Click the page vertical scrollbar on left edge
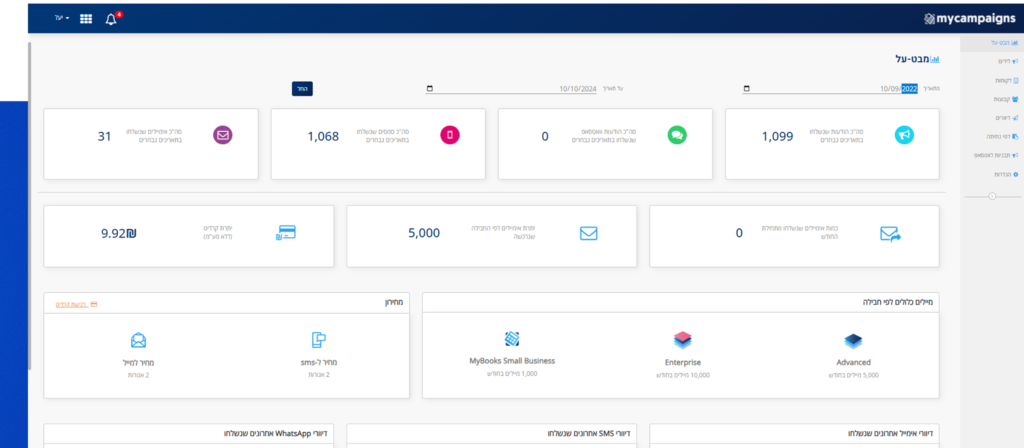This screenshot has height=448, width=1024. (x=29, y=206)
